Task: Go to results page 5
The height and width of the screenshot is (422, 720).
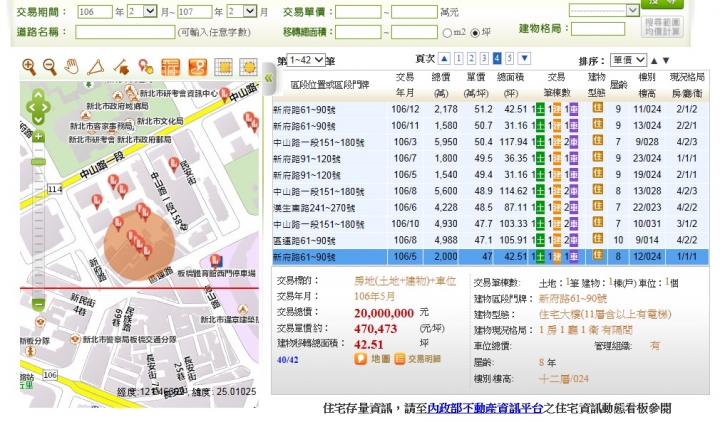Action: point(509,59)
